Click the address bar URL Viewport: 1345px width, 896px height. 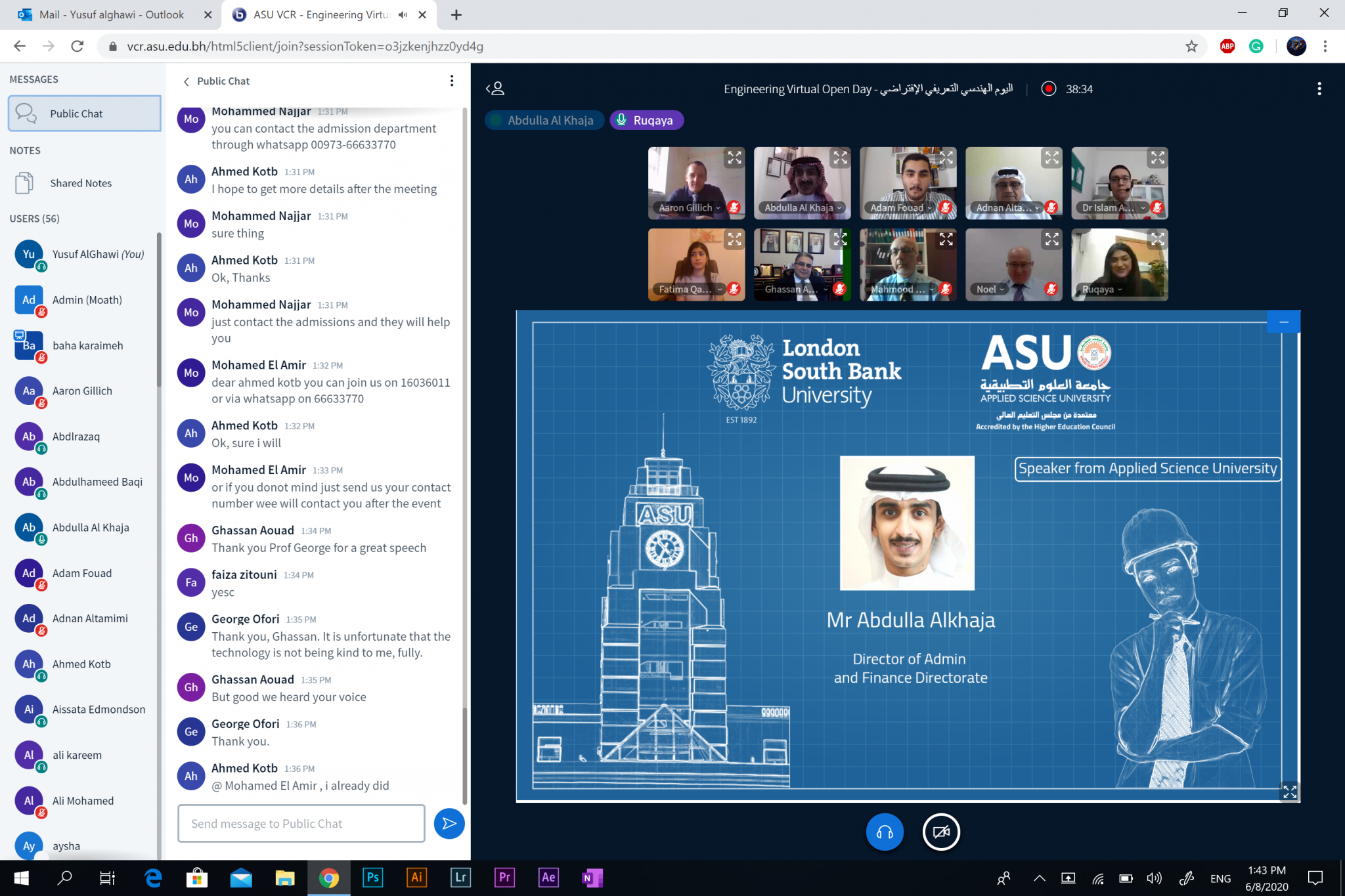coord(305,47)
